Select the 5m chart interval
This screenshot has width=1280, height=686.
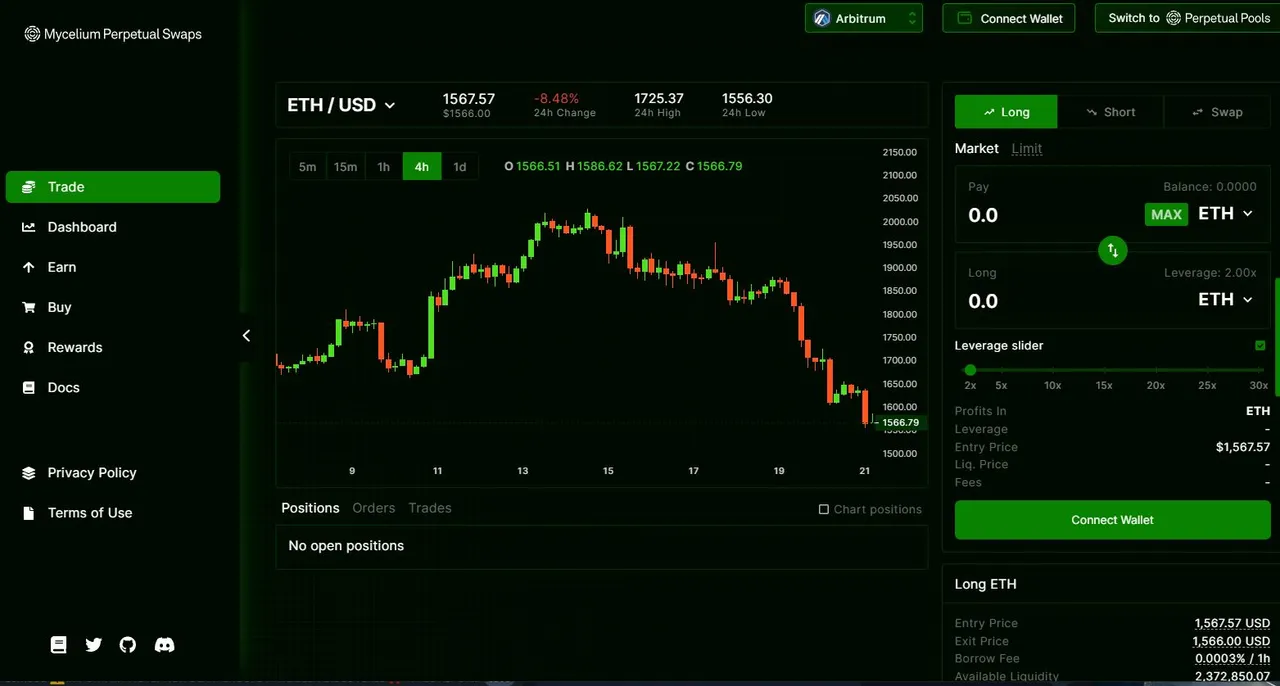(308, 167)
